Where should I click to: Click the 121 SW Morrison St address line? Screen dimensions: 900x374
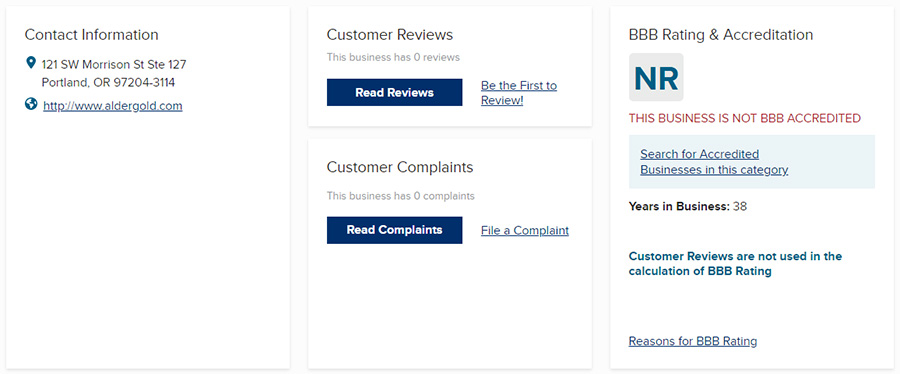(114, 64)
